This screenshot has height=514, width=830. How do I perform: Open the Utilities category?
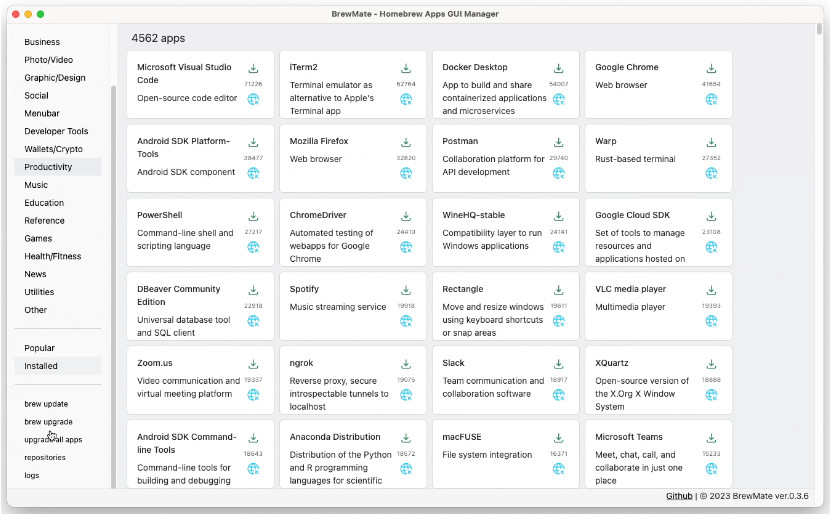pyautogui.click(x=39, y=292)
